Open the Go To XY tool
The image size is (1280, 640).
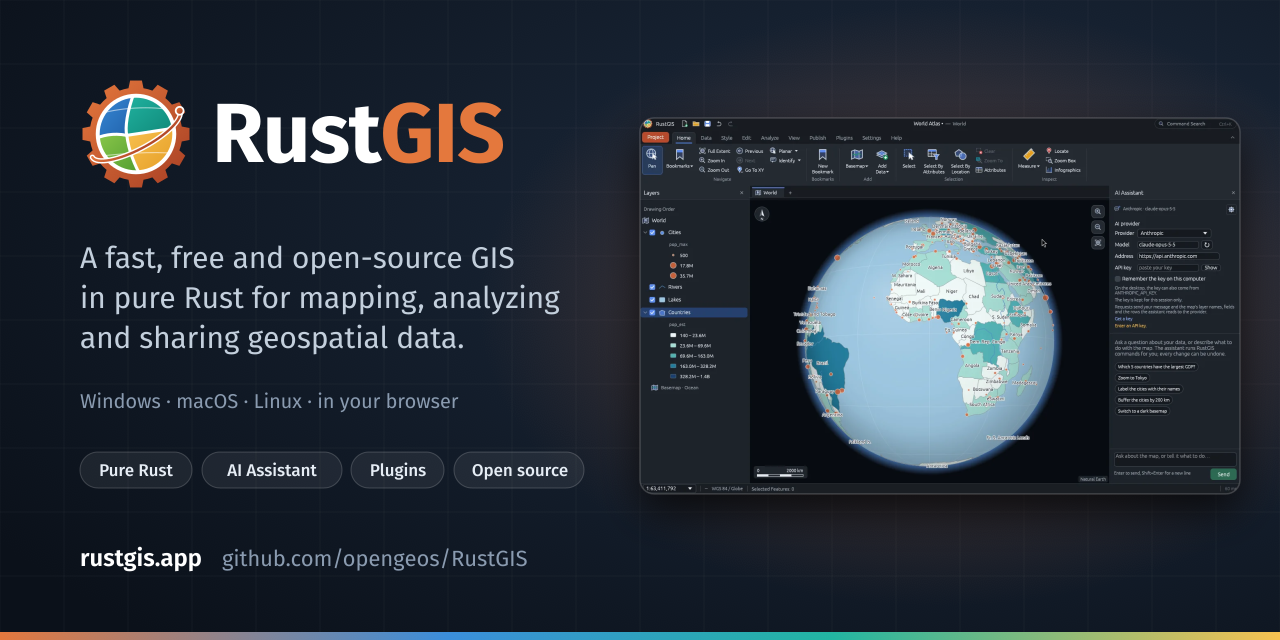point(750,170)
